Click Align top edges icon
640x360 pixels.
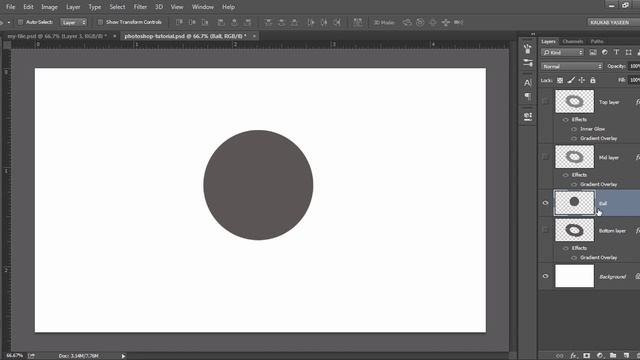tap(179, 22)
